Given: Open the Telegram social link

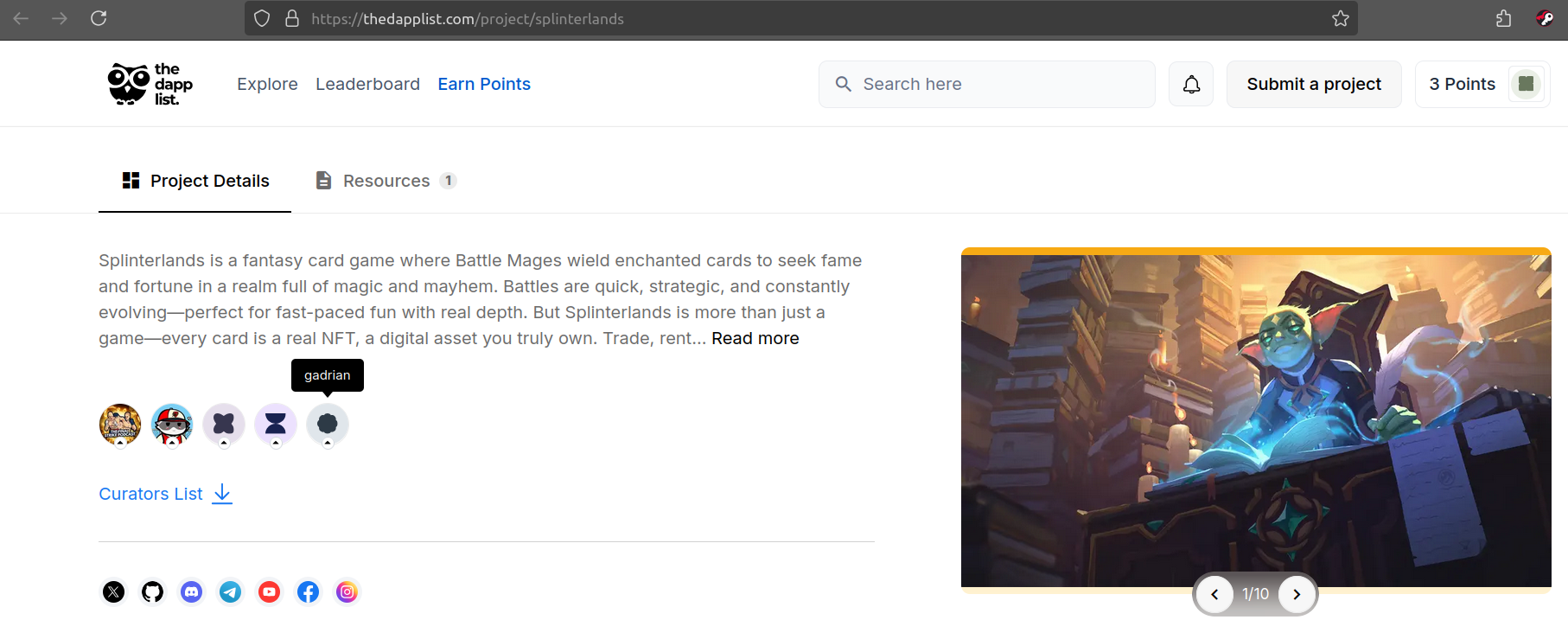Looking at the screenshot, I should pos(230,591).
